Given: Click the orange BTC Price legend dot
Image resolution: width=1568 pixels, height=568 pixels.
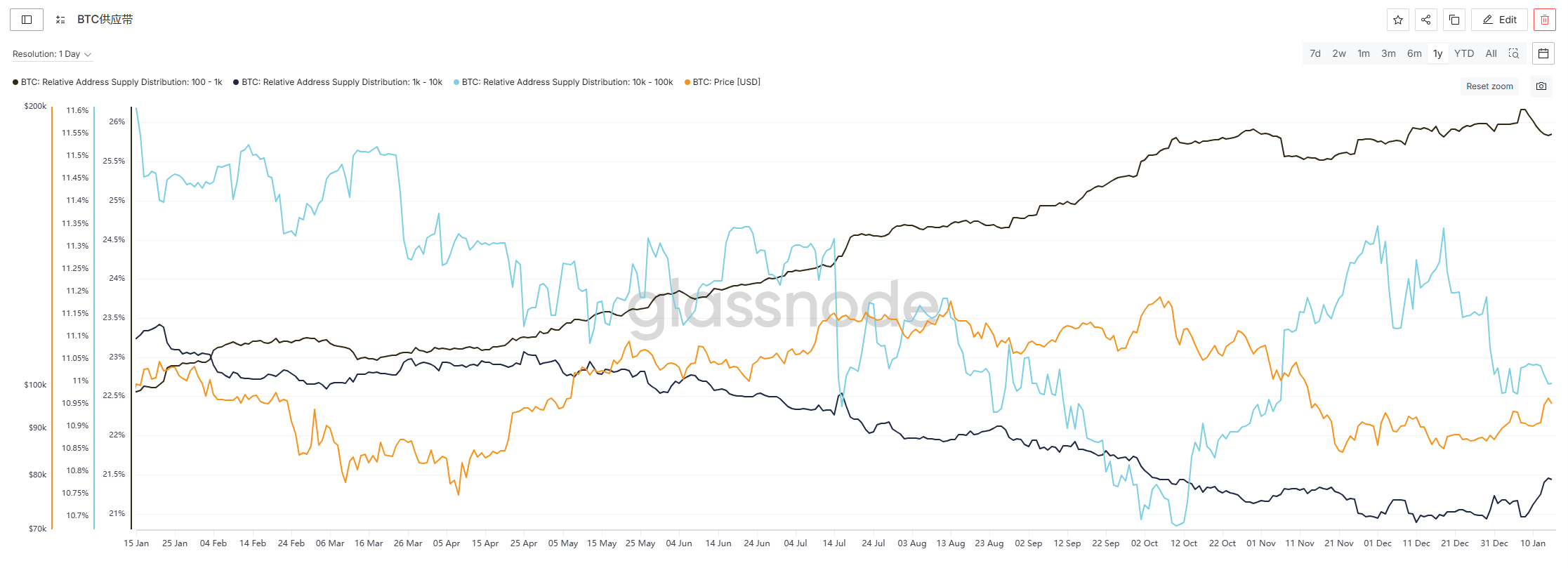Looking at the screenshot, I should [x=687, y=82].
